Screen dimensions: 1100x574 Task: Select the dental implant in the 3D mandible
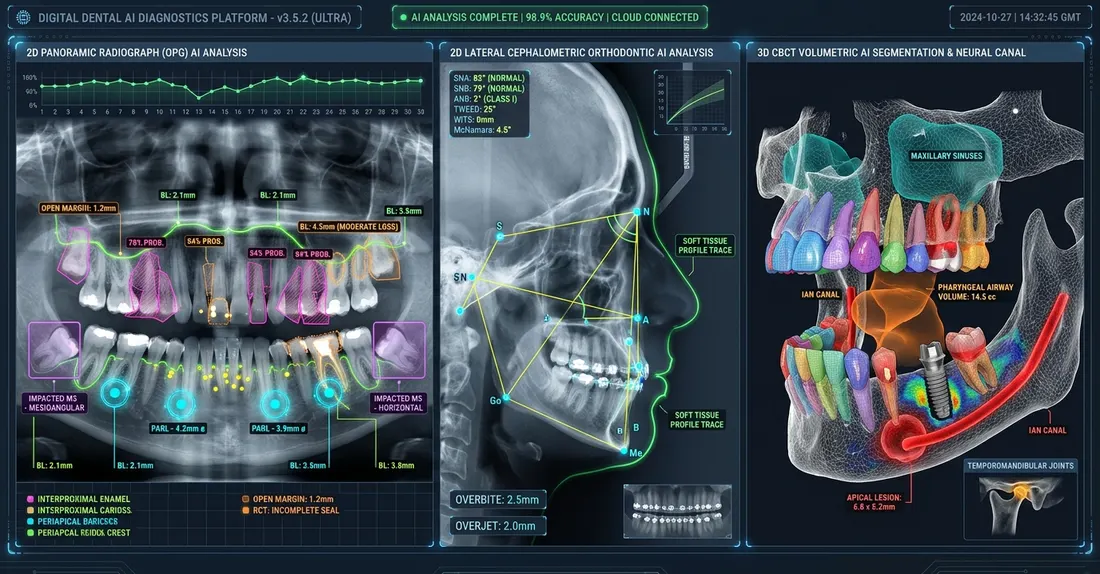pyautogui.click(x=933, y=379)
